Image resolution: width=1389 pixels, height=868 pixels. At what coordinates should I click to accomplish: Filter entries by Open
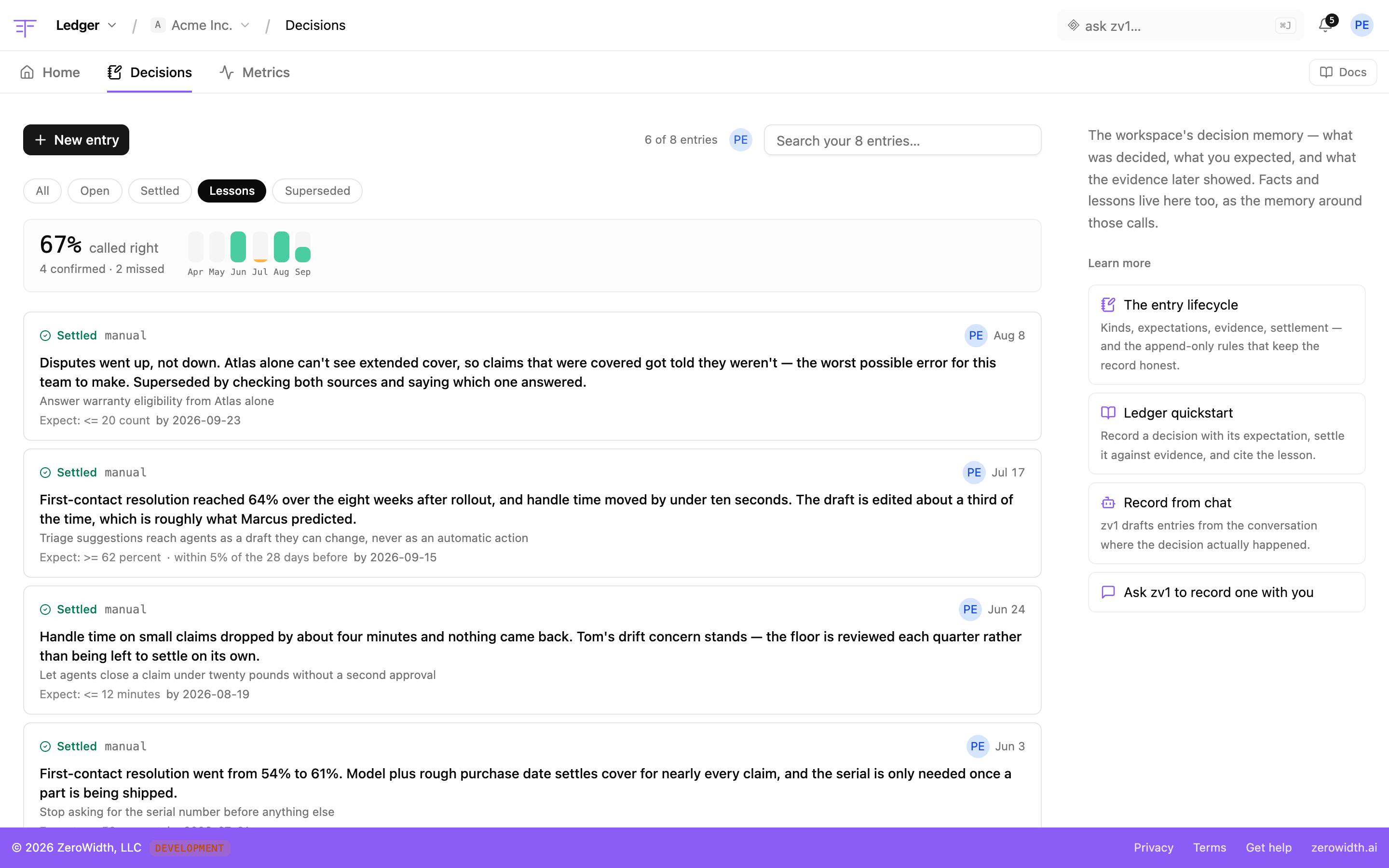[95, 190]
